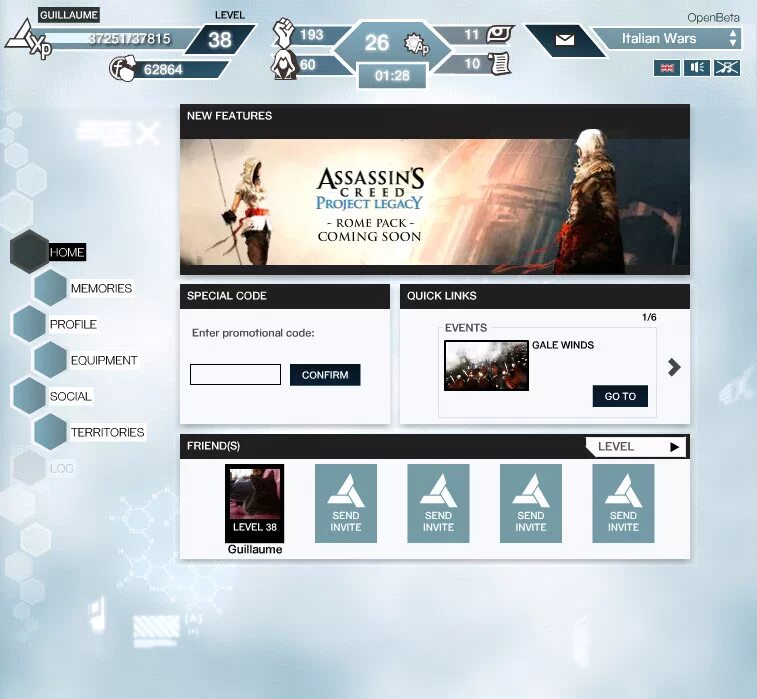The image size is (757, 699).
Task: Click the hexagon icon beside TERRITORIES
Action: (50, 432)
